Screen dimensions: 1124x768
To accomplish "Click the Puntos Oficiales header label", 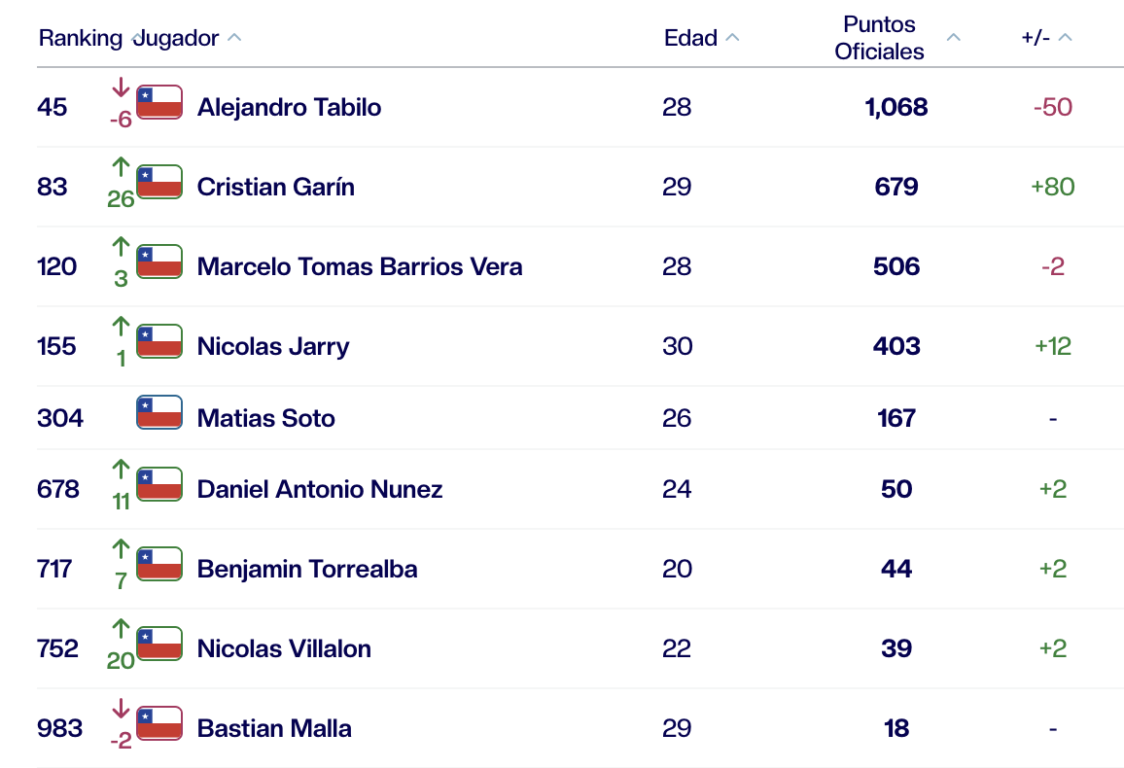I will (879, 38).
